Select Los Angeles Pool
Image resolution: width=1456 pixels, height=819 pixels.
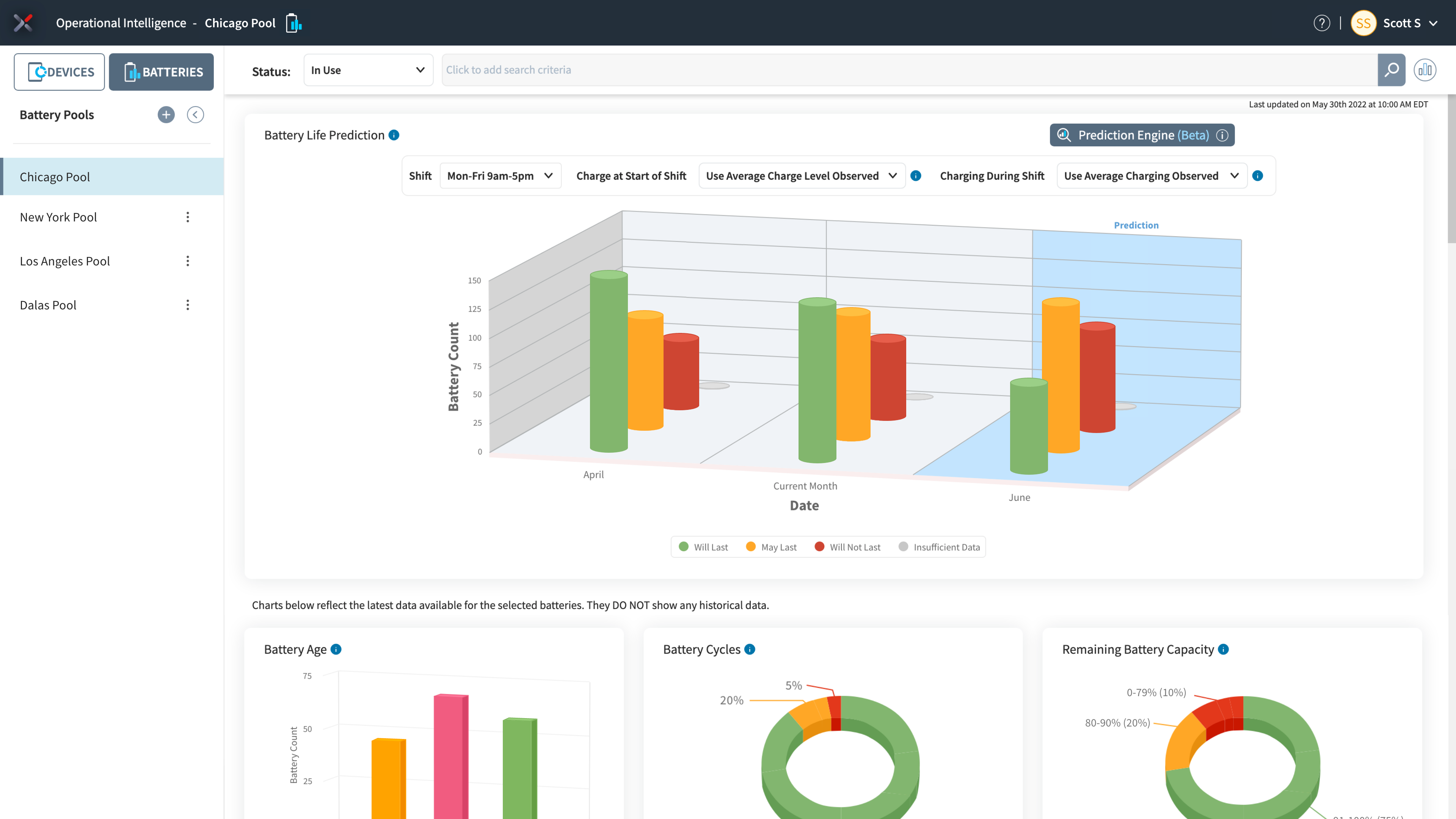pos(64,261)
